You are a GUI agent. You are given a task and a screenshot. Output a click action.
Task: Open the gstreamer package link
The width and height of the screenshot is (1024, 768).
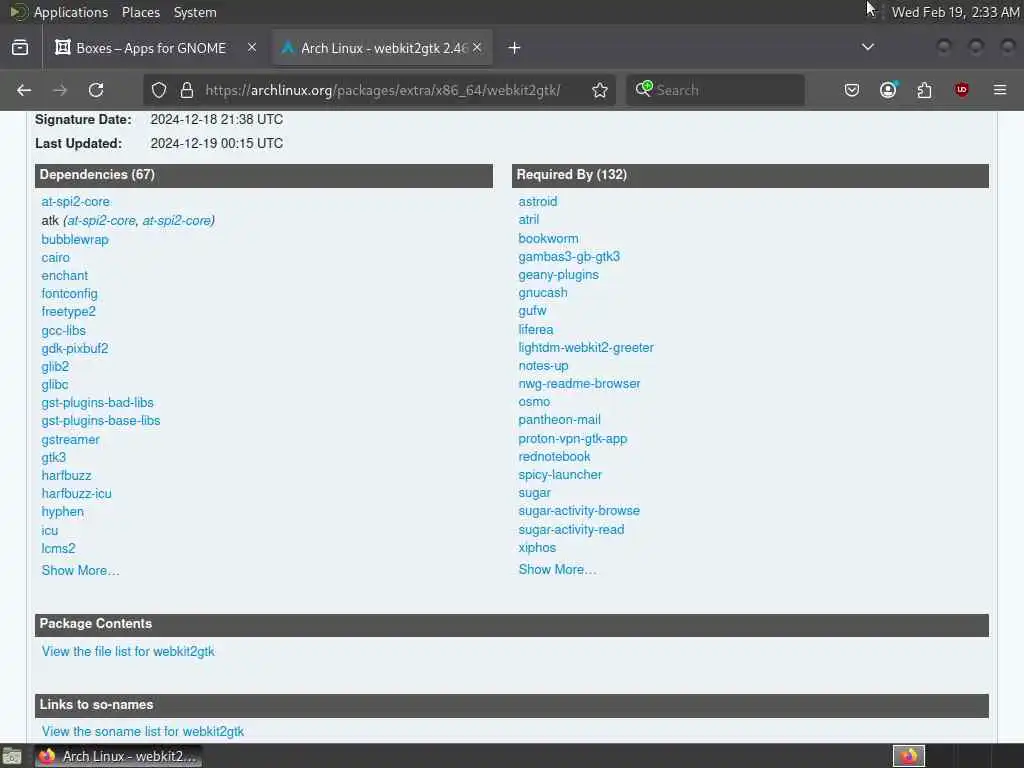click(70, 440)
